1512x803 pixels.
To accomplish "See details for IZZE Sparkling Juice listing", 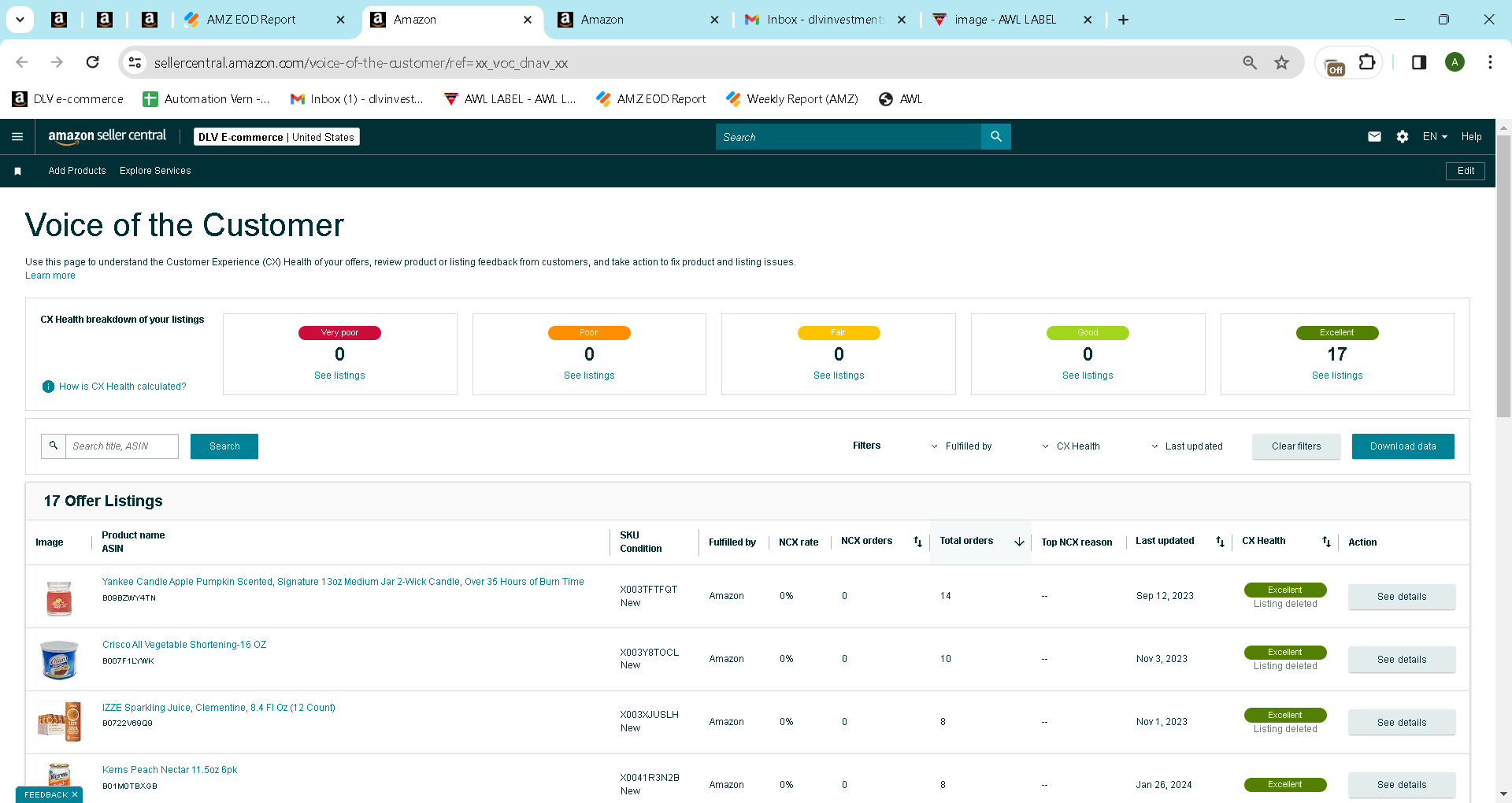I will (x=1402, y=723).
